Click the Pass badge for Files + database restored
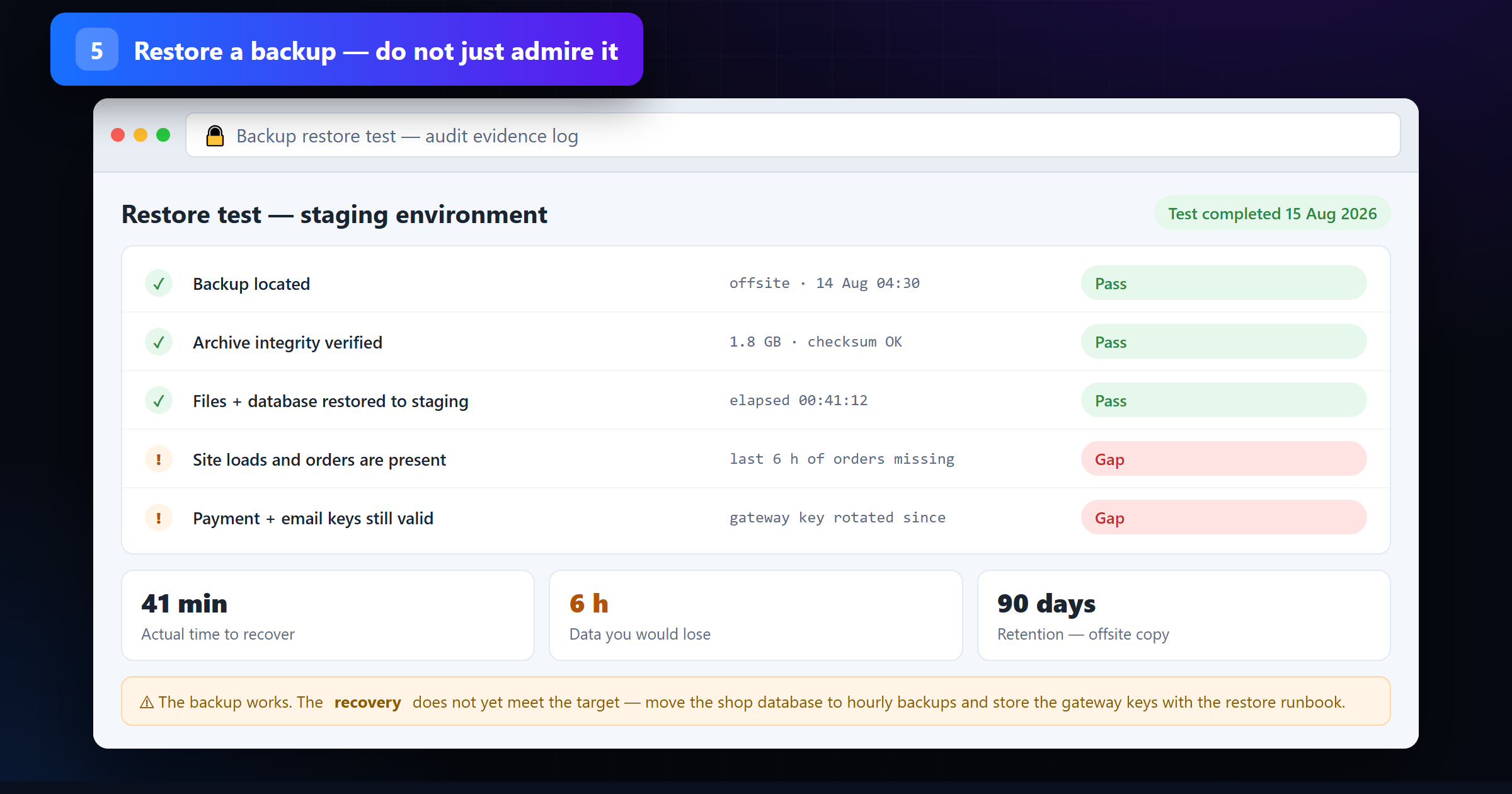This screenshot has width=1512, height=794. click(1223, 400)
